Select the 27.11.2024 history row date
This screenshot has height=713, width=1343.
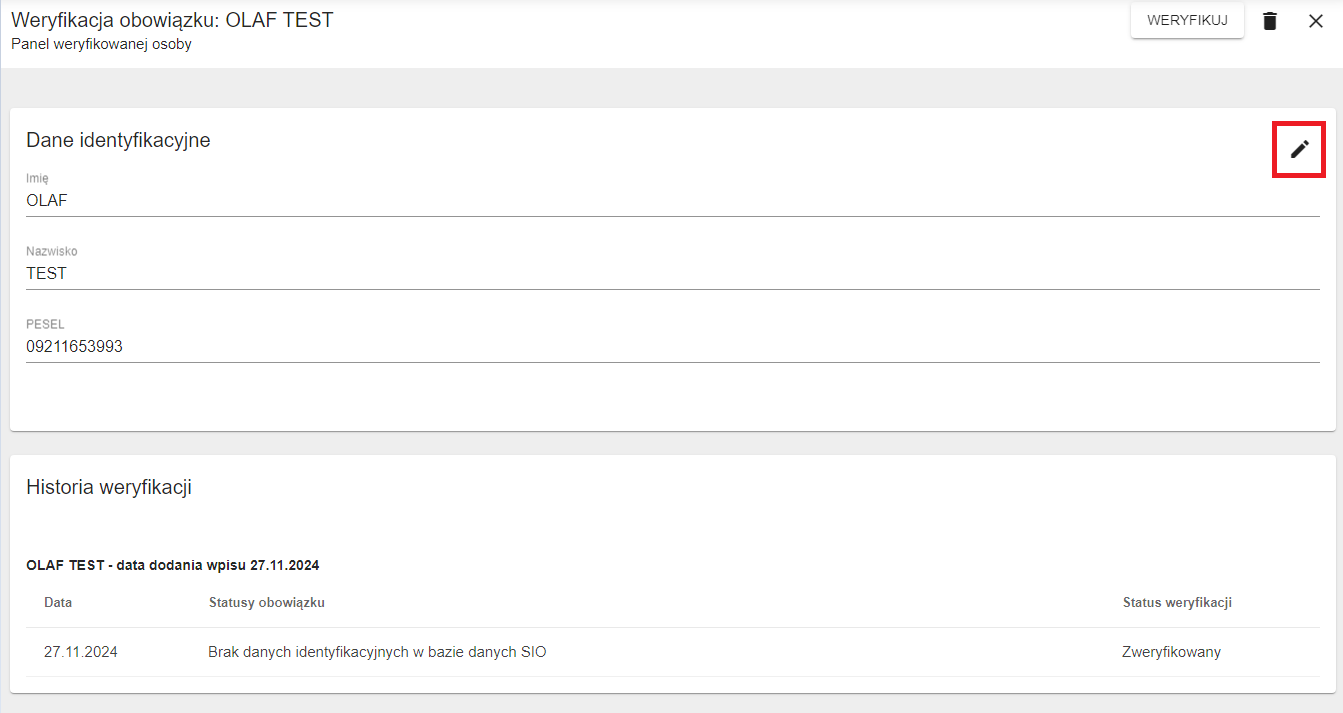coord(81,652)
